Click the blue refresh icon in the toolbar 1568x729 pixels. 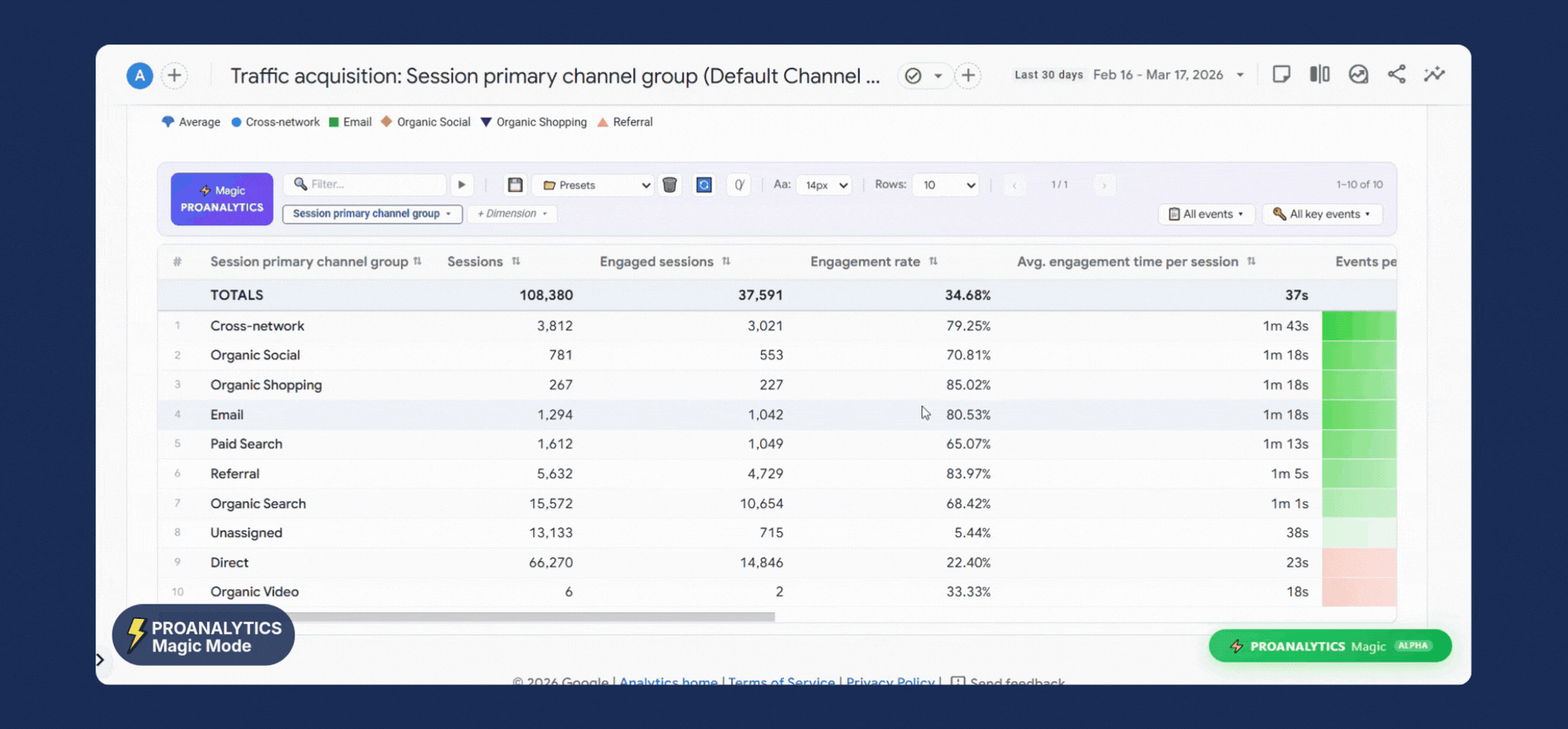click(x=704, y=184)
